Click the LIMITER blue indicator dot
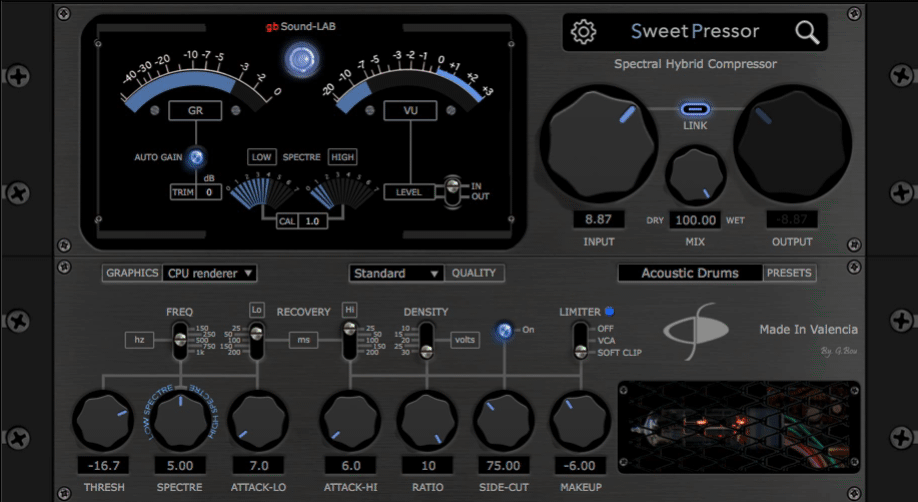Screen dimensions: 918x502 (x=609, y=311)
